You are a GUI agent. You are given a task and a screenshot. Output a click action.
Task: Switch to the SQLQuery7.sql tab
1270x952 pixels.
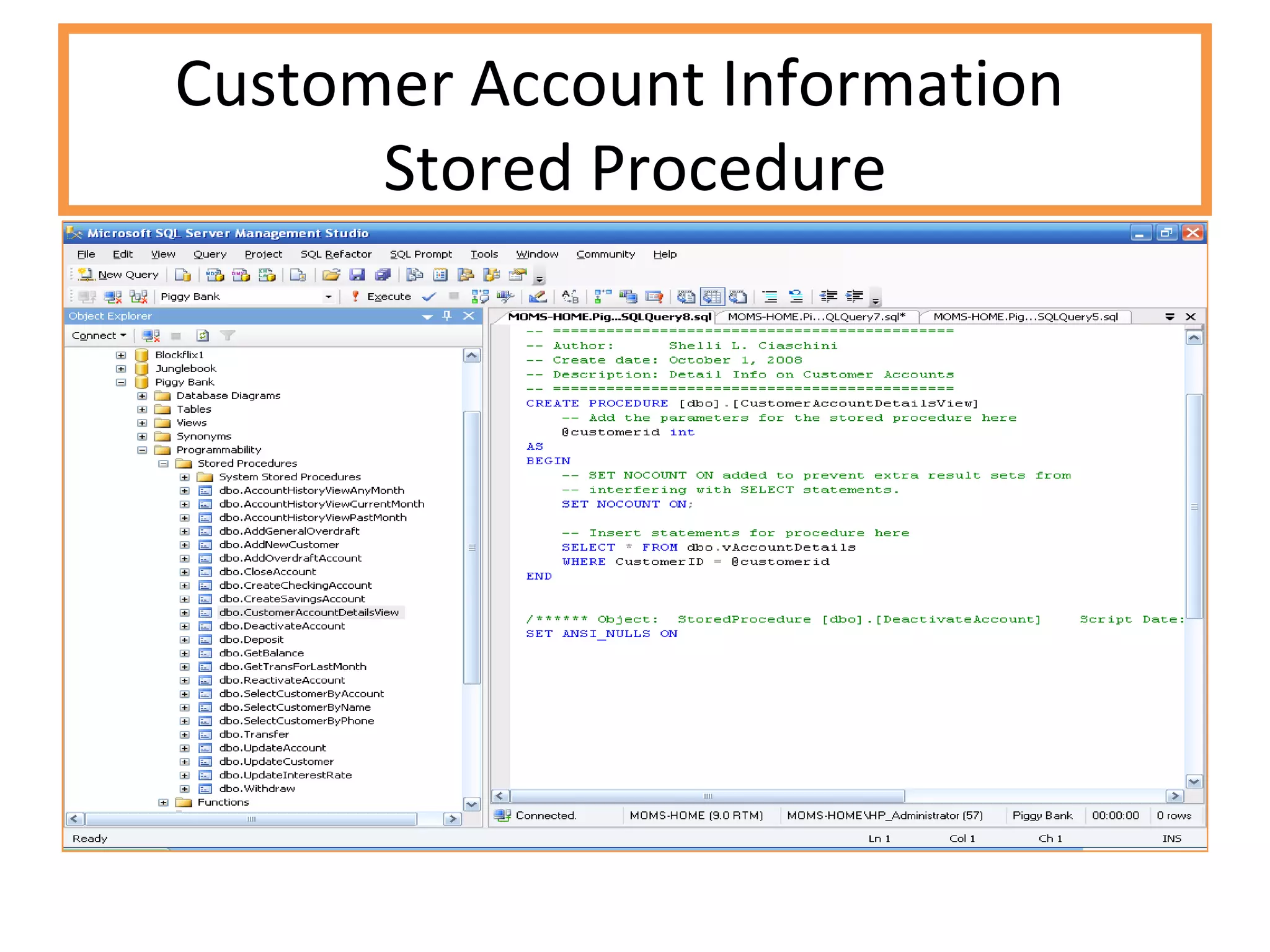tap(816, 317)
